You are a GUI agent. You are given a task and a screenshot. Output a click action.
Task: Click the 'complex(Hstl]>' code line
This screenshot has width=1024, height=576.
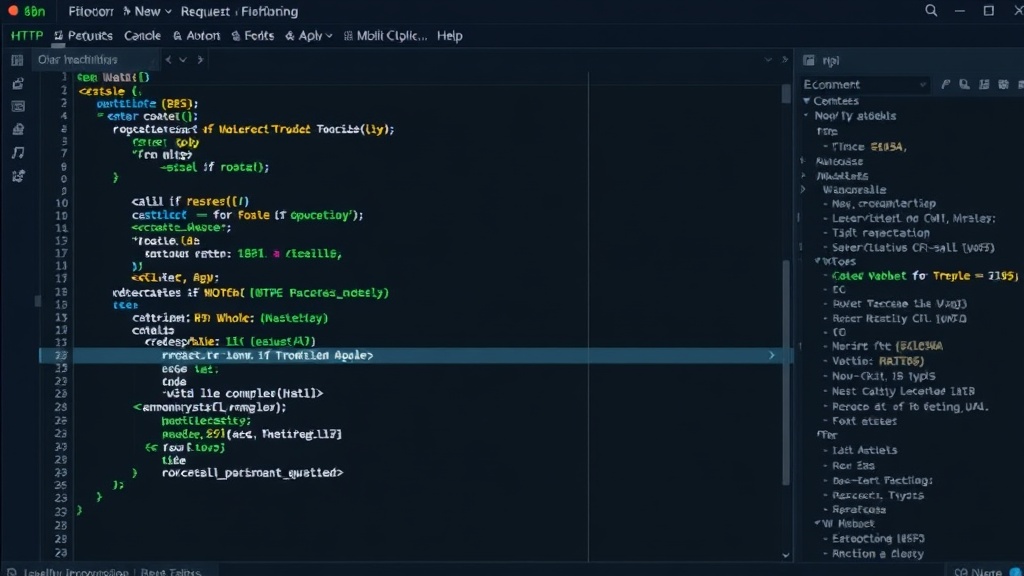pos(242,393)
